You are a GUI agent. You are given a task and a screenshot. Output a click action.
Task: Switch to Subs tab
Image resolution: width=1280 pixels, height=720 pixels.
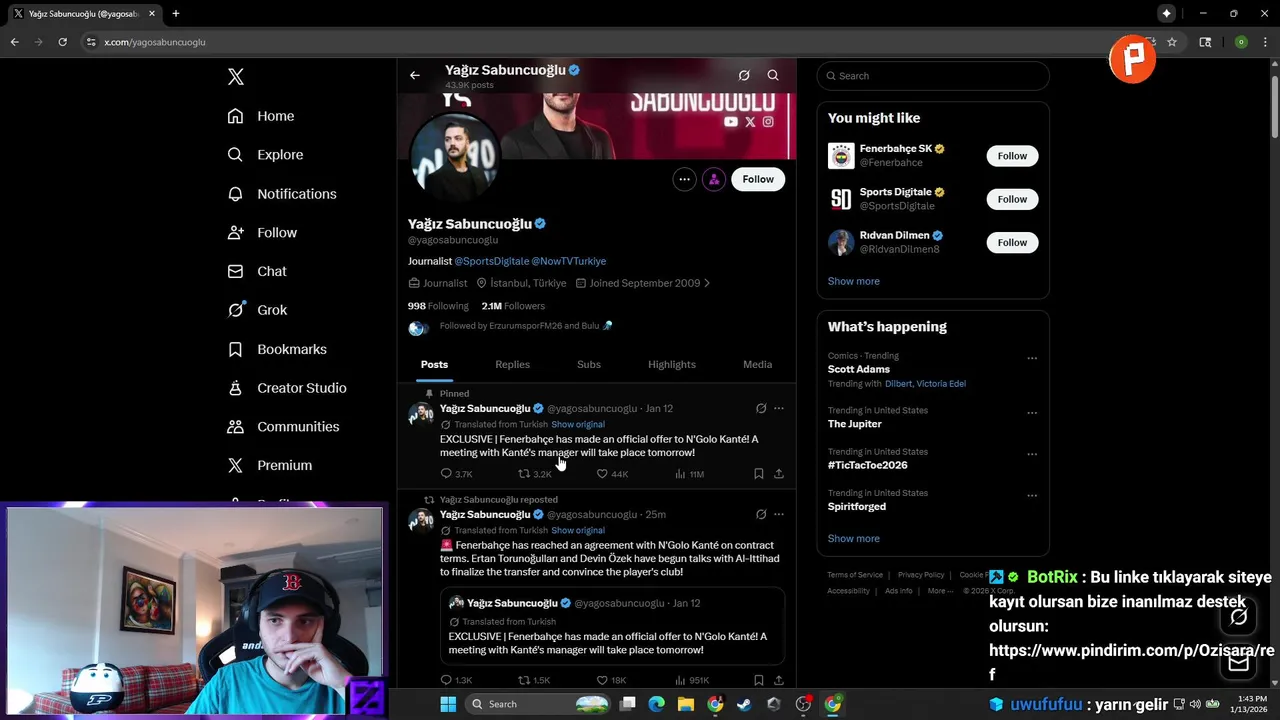tap(589, 364)
